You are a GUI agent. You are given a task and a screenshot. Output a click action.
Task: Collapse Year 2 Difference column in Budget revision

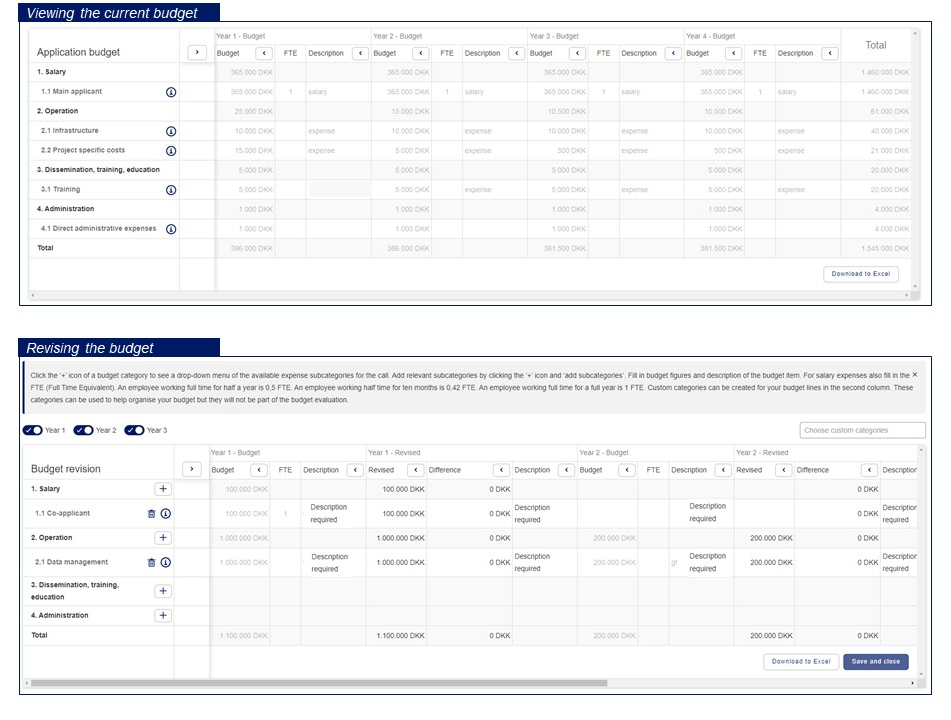tap(869, 470)
